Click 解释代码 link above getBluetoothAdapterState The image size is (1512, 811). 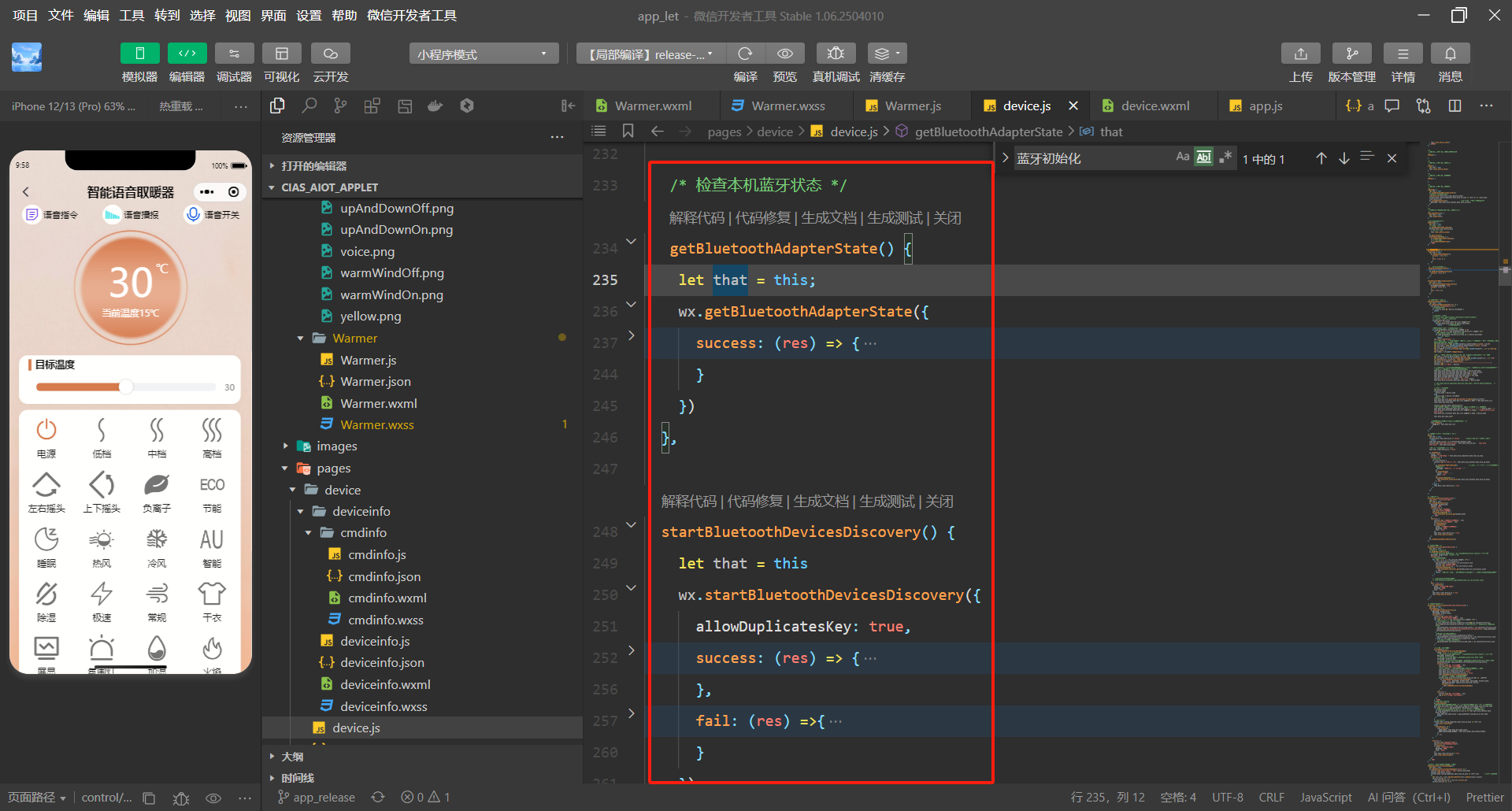point(696,218)
